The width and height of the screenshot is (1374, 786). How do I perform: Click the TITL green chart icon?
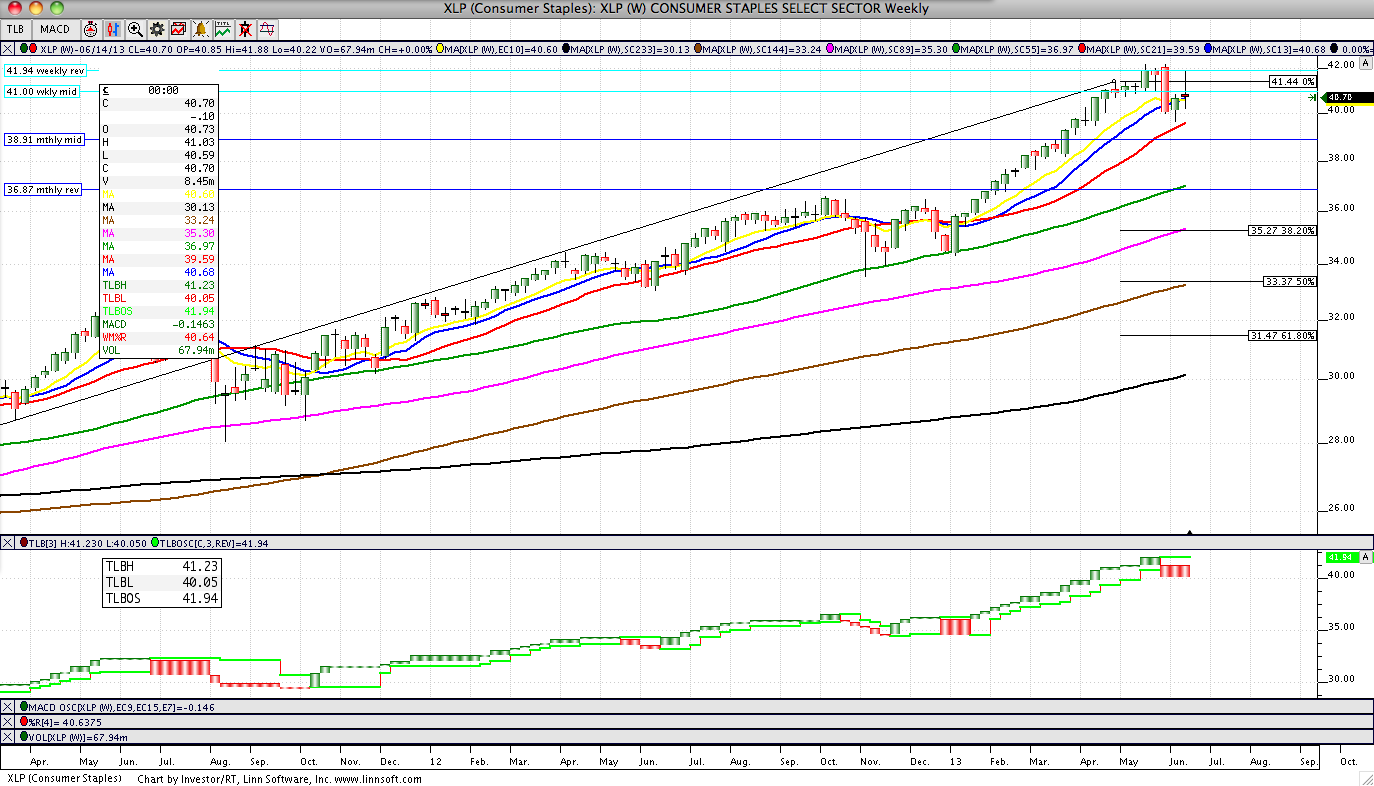coord(222,29)
